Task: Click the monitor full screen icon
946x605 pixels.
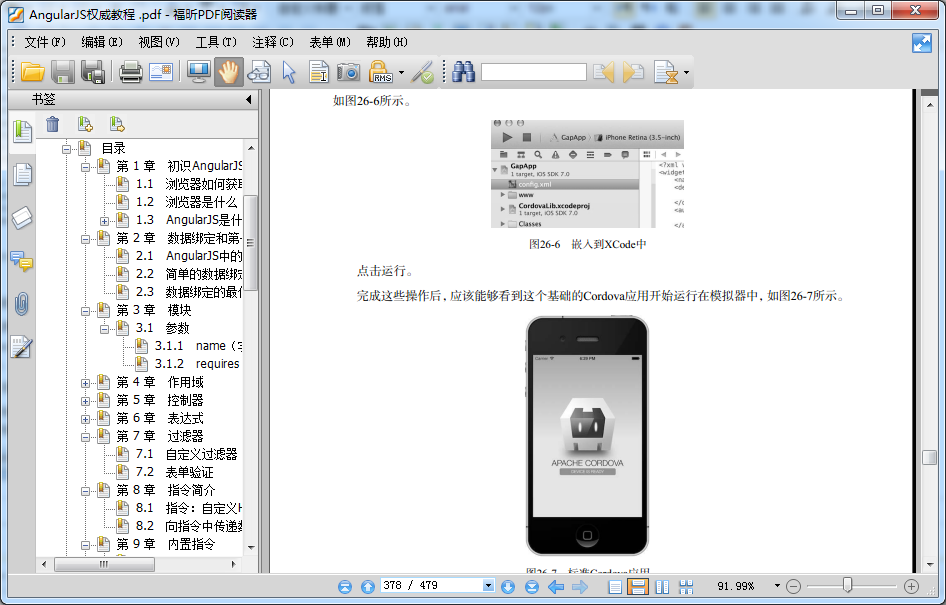Action: tap(198, 72)
